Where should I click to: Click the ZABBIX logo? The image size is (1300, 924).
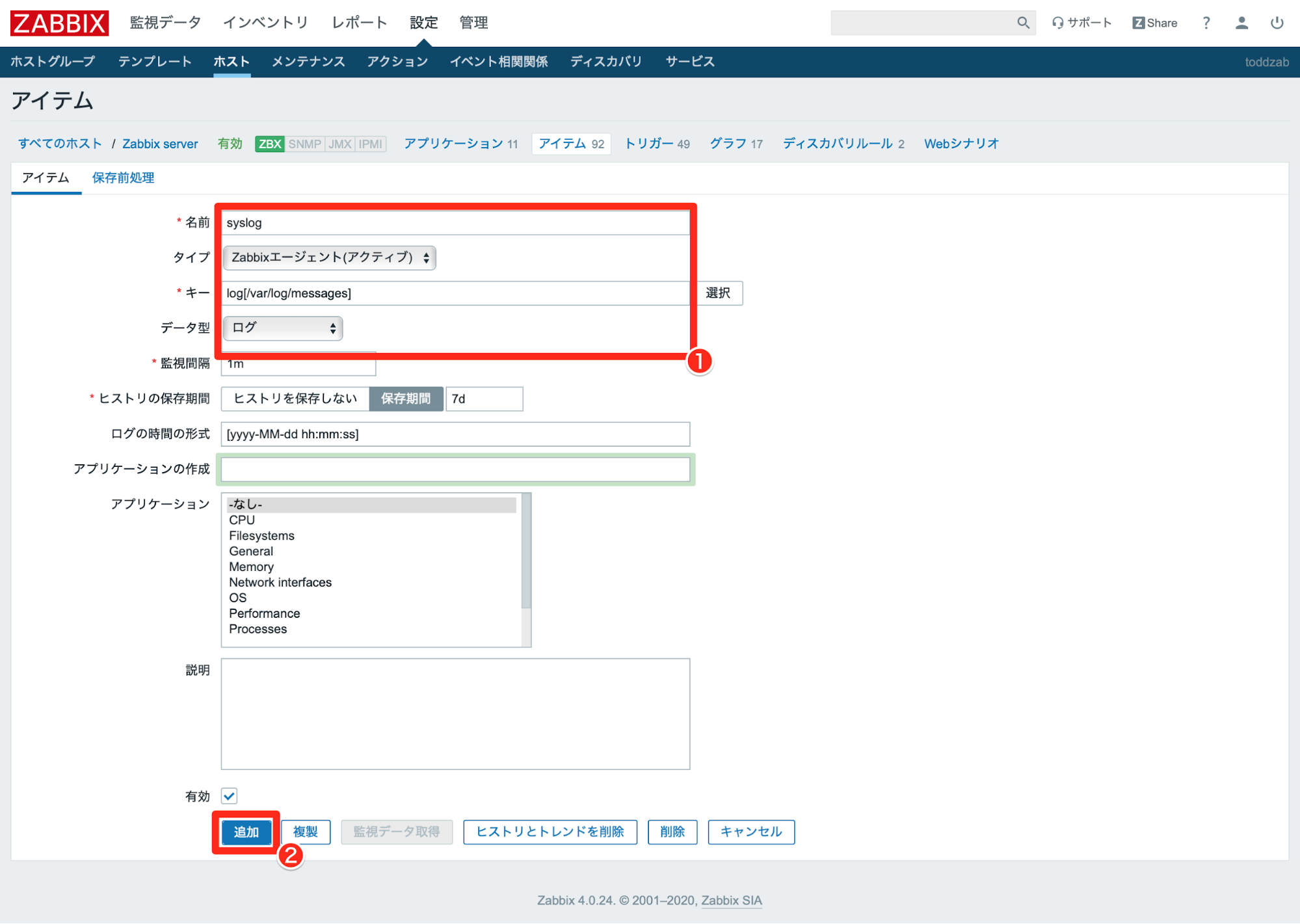pyautogui.click(x=59, y=23)
